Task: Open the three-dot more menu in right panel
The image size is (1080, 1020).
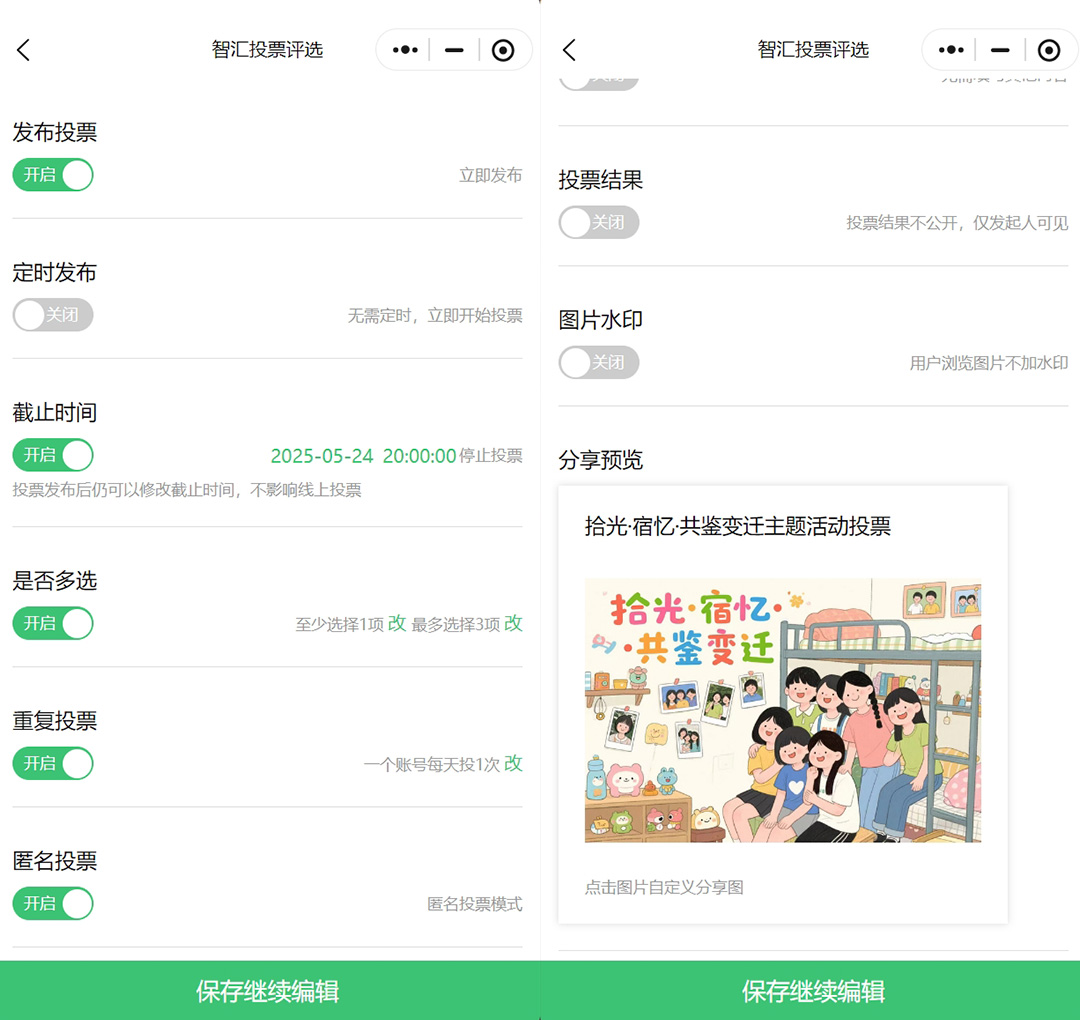Action: tap(951, 50)
